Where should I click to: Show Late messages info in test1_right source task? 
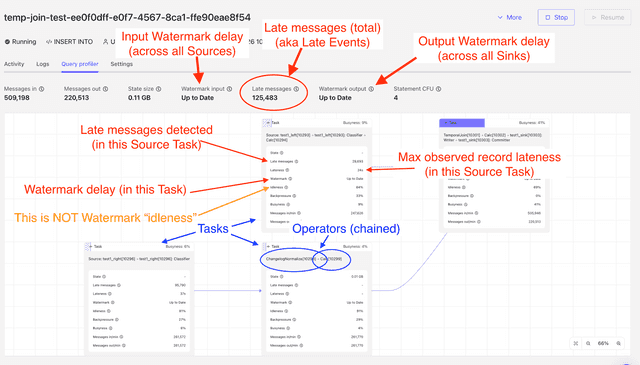click(119, 285)
